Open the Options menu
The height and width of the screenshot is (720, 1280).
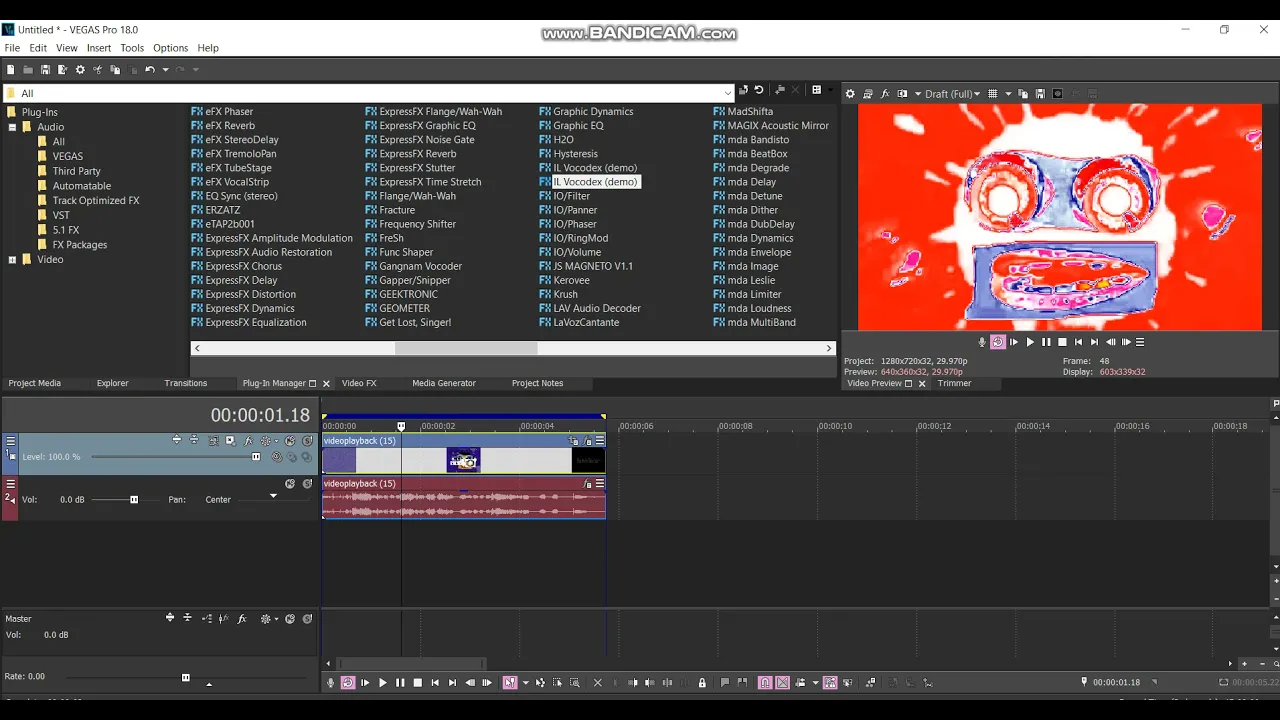[x=170, y=48]
